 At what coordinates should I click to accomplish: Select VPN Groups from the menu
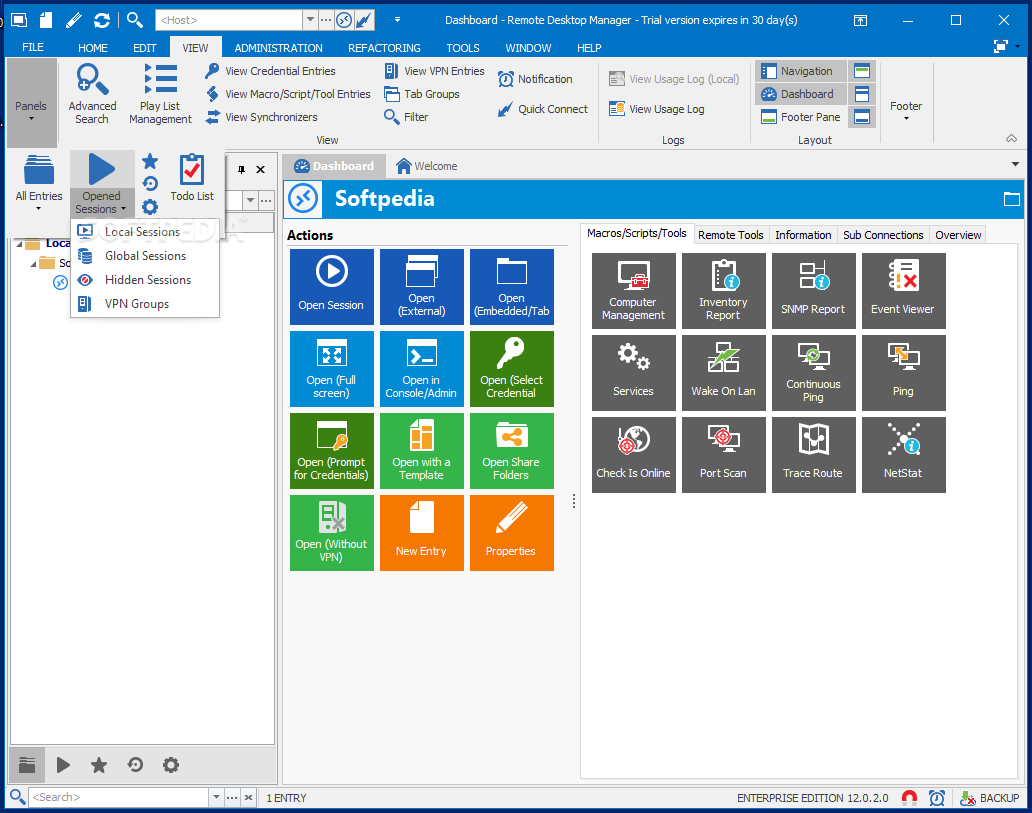click(145, 304)
